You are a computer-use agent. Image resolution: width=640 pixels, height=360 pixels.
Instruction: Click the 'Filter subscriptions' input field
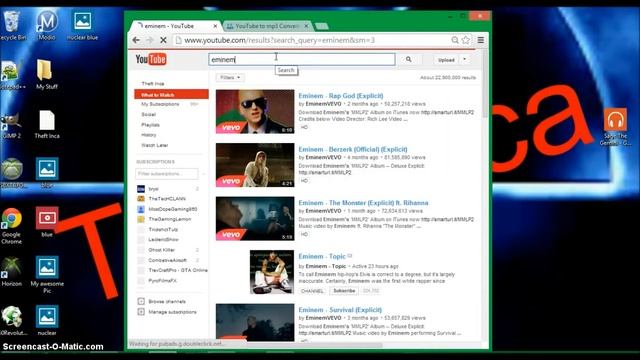tap(167, 174)
